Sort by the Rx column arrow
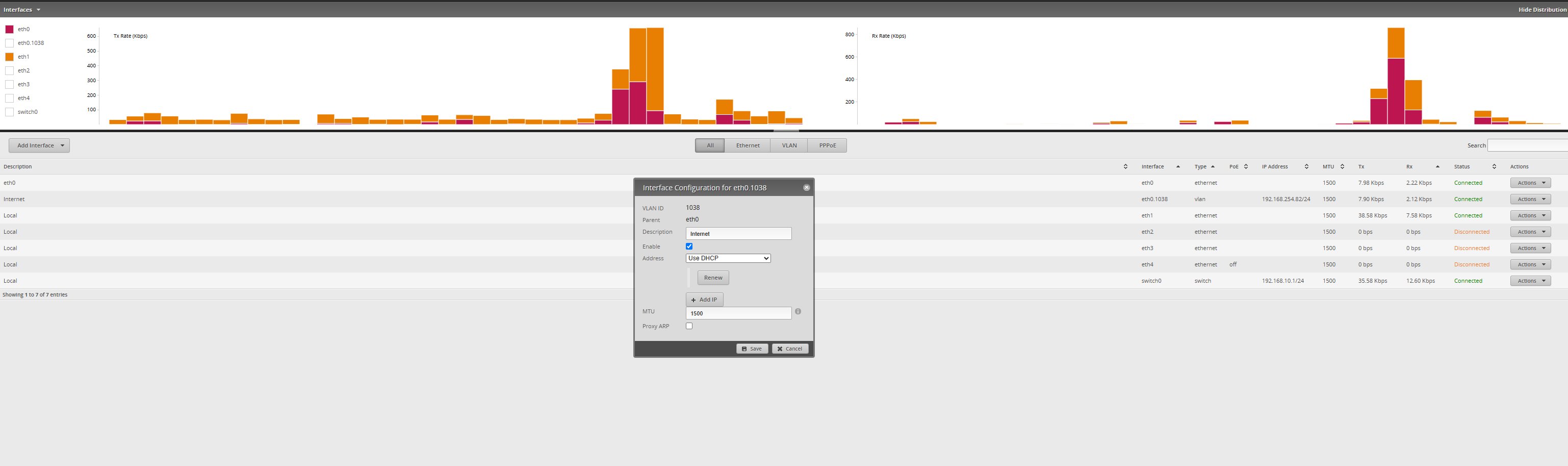This screenshot has height=466, width=1568. [1437, 167]
